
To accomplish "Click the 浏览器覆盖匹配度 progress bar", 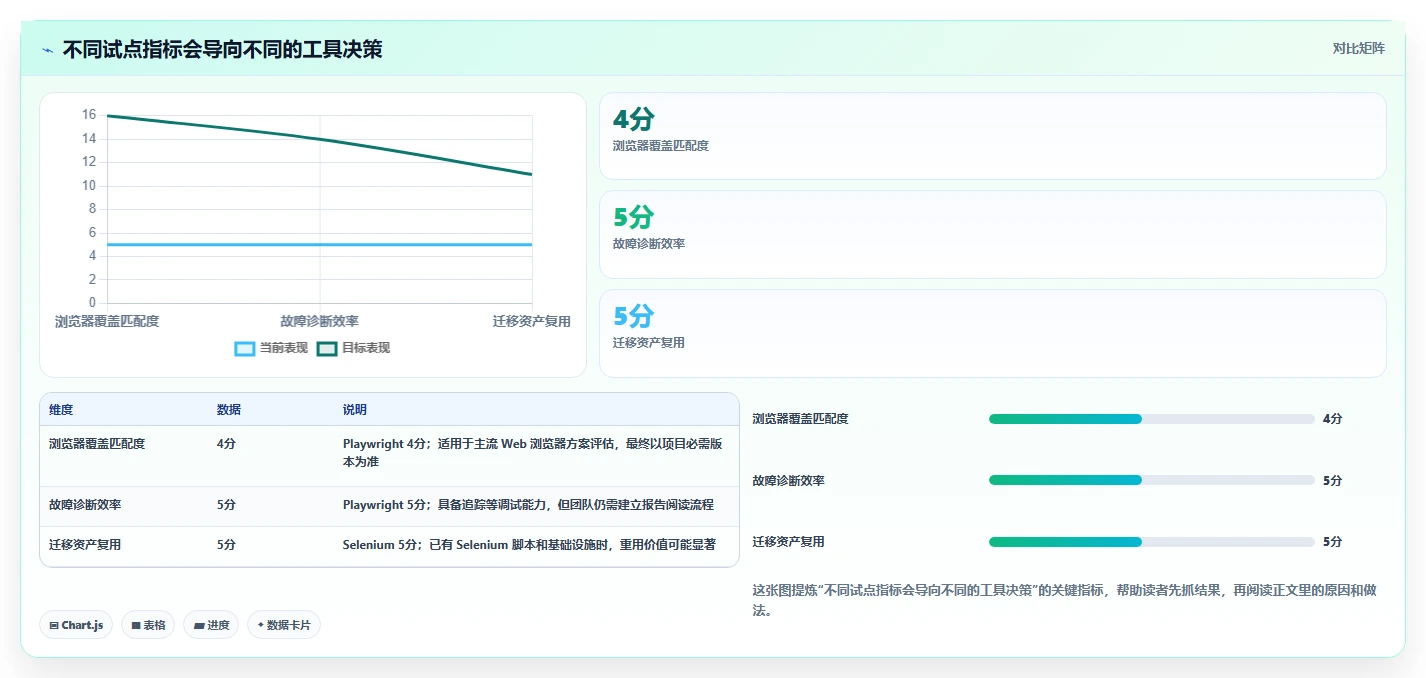I will 1151,419.
